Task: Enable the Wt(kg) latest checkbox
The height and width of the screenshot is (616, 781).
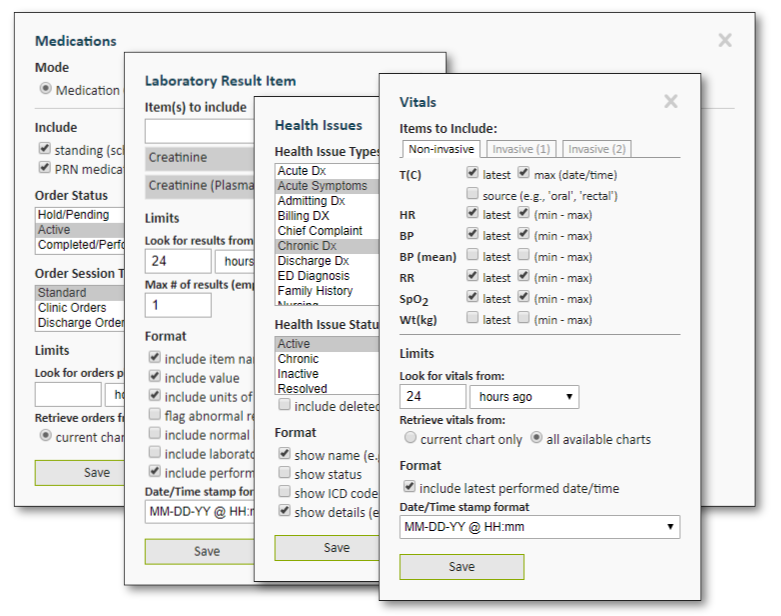Action: click(x=472, y=317)
